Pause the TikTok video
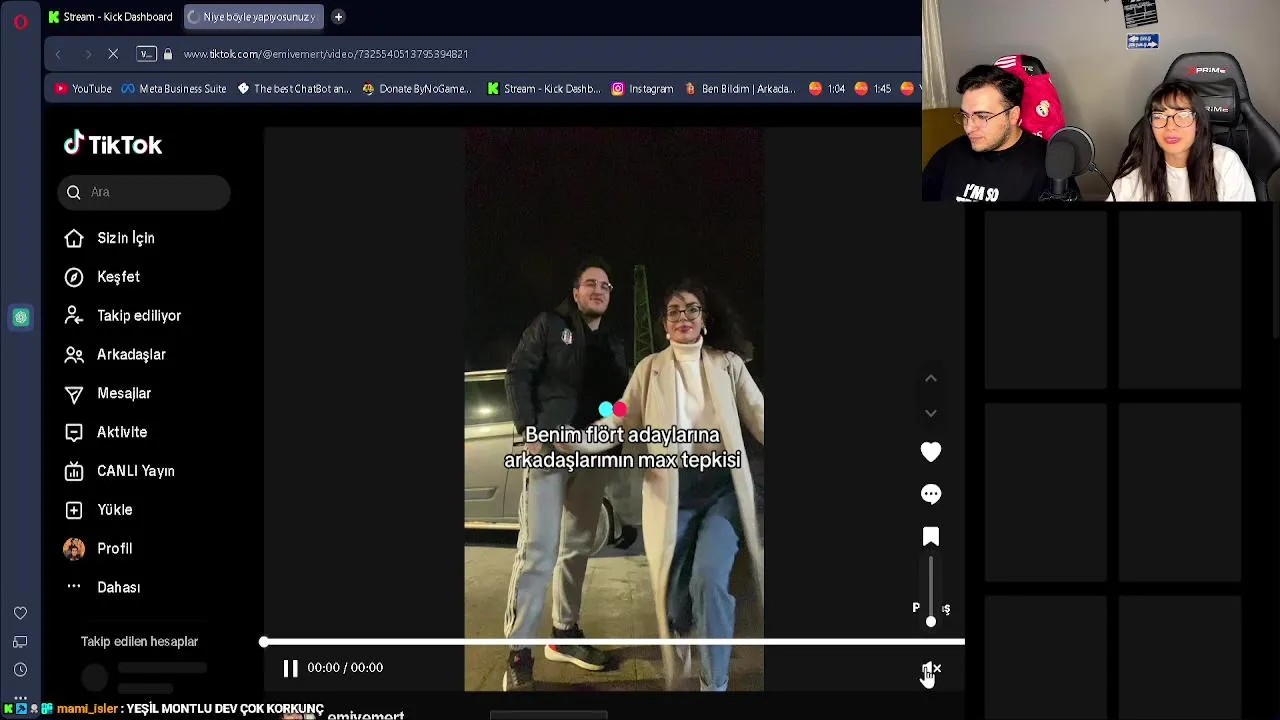Screen dimensions: 1280x720 [290, 668]
